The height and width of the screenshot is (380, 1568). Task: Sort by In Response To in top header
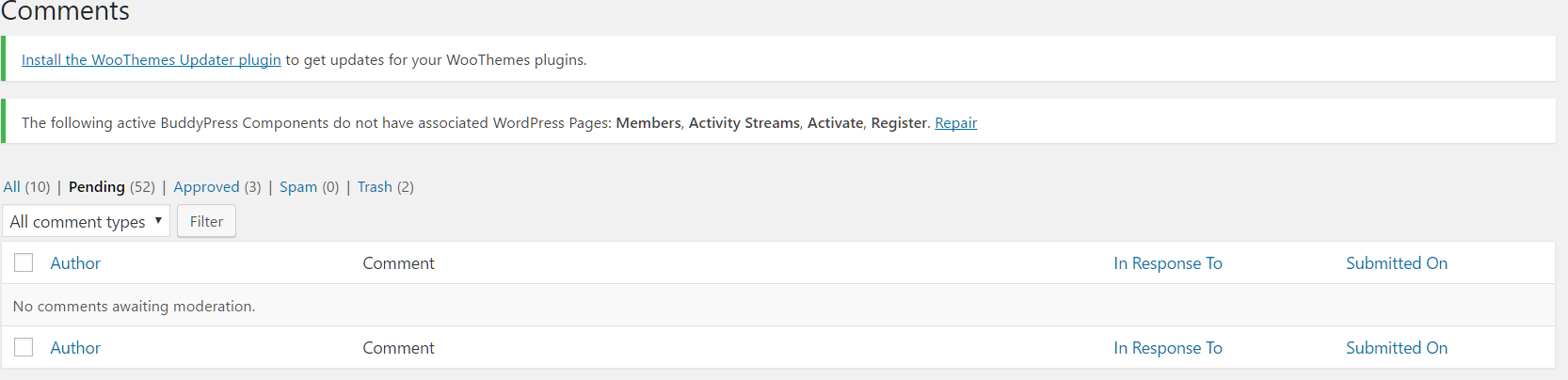click(x=1167, y=263)
